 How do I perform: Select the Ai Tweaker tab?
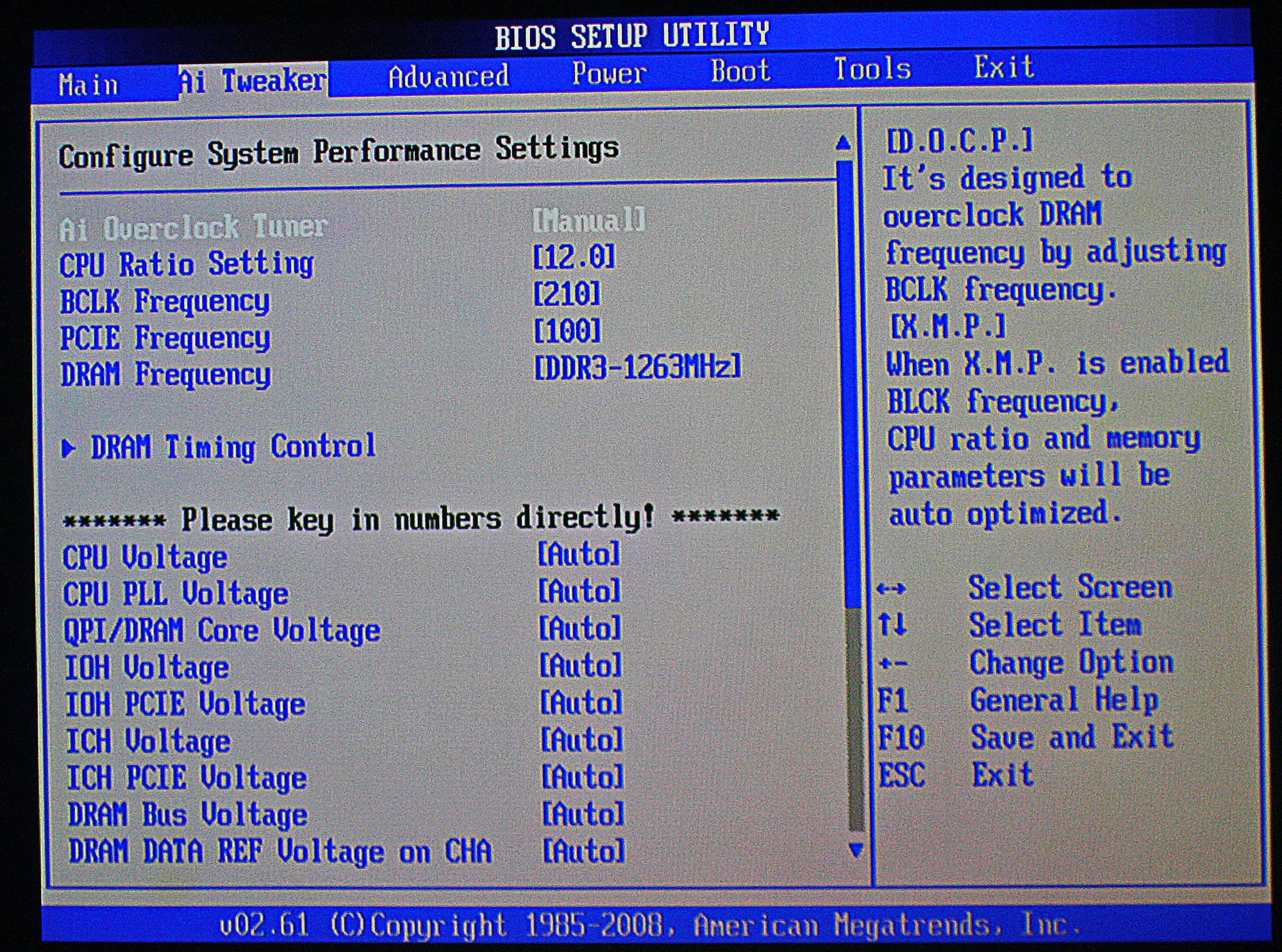[x=250, y=78]
